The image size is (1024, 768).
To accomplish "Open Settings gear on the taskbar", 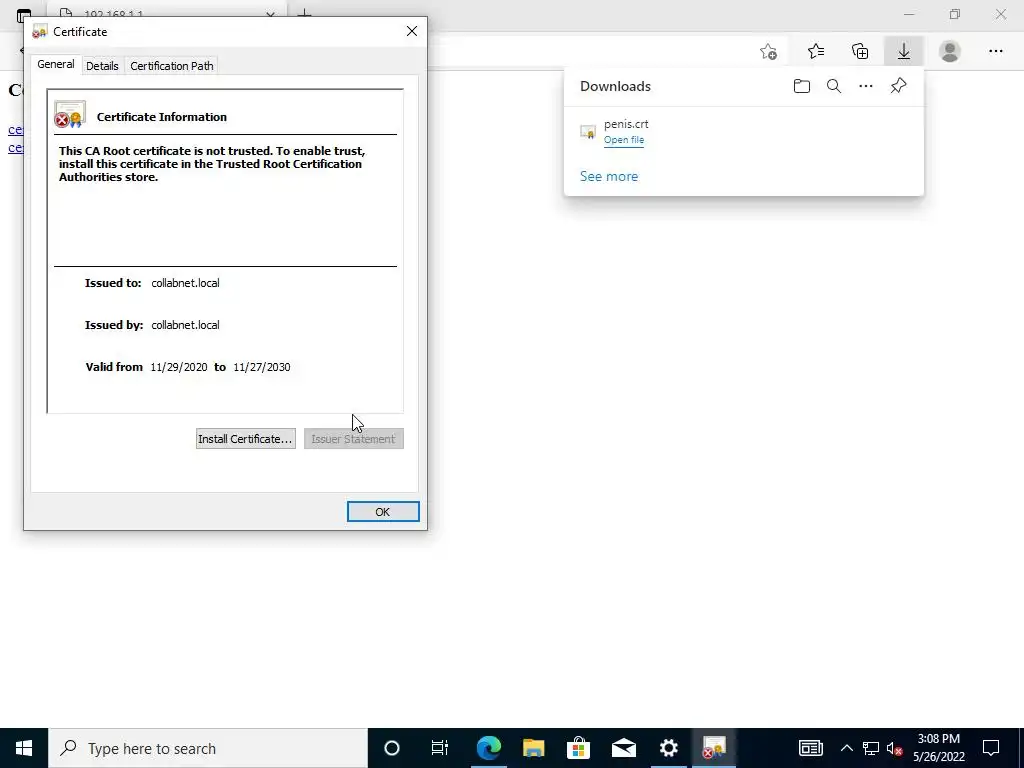I will (x=669, y=748).
